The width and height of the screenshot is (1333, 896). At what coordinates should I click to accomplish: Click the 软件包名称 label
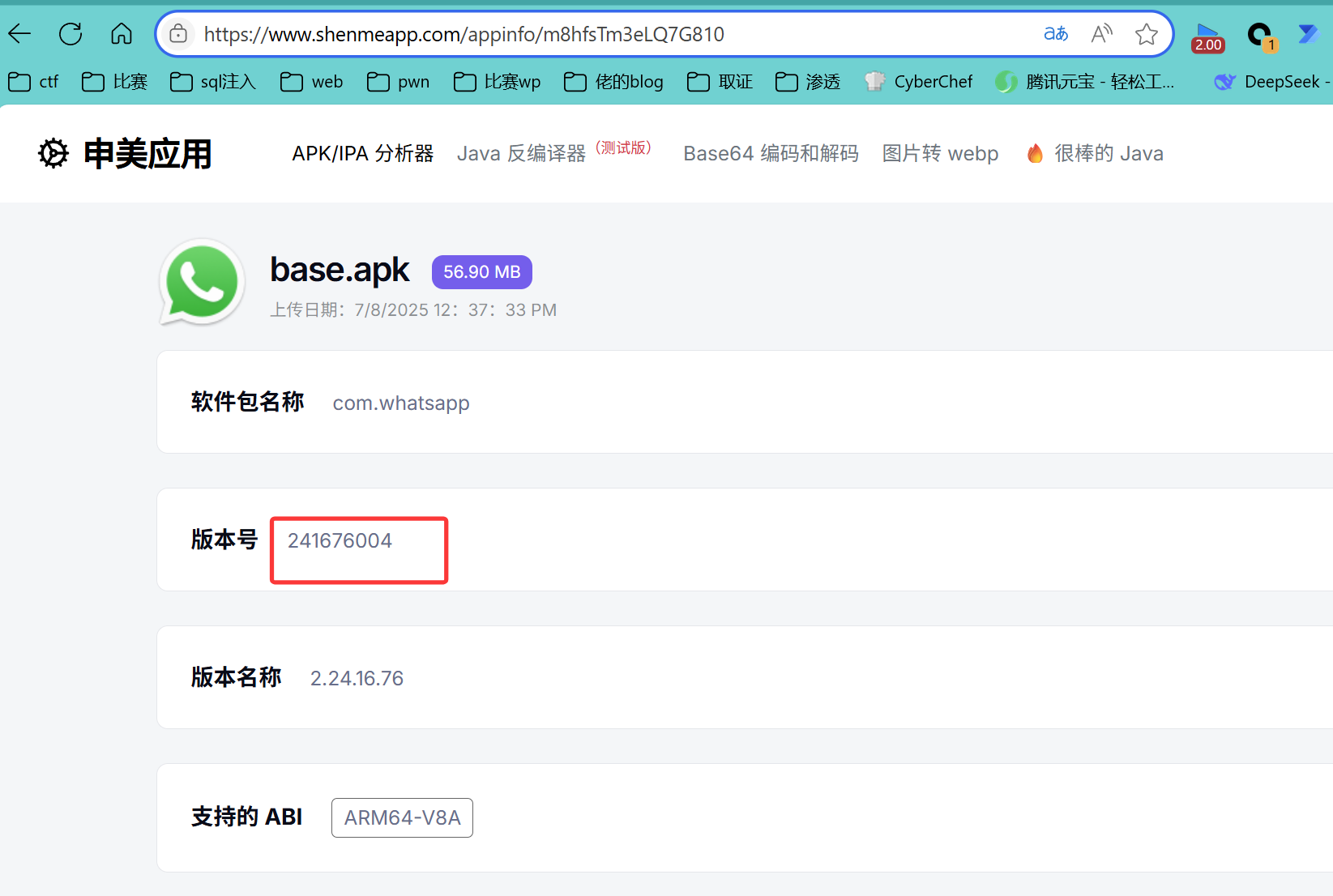pyautogui.click(x=247, y=402)
